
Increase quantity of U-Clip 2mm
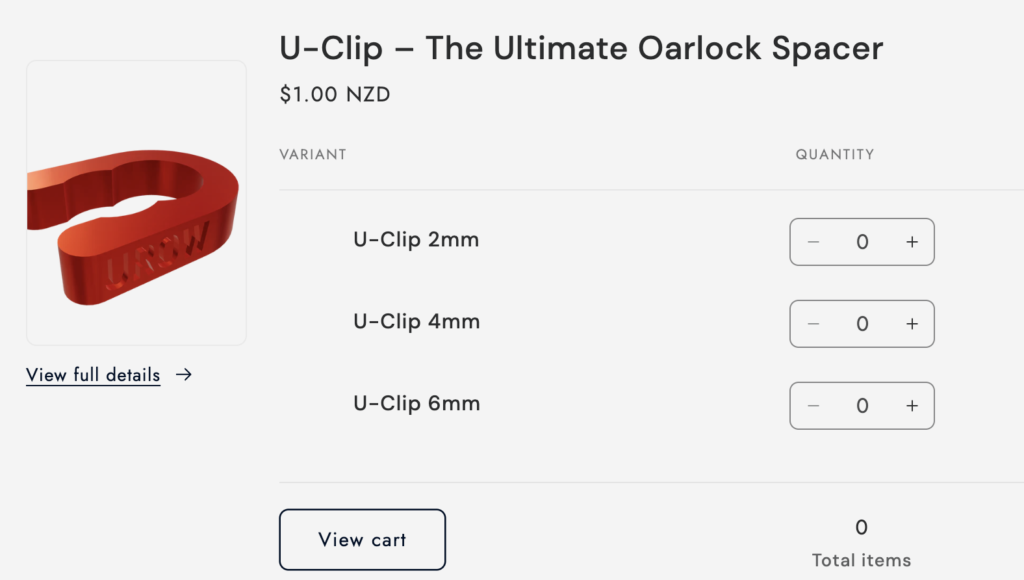coord(911,241)
